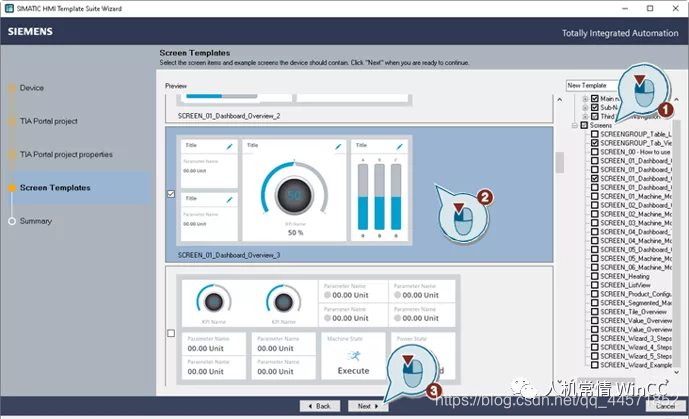
Task: Click the edit pencil on the dial gauge card
Action: (x=338, y=147)
